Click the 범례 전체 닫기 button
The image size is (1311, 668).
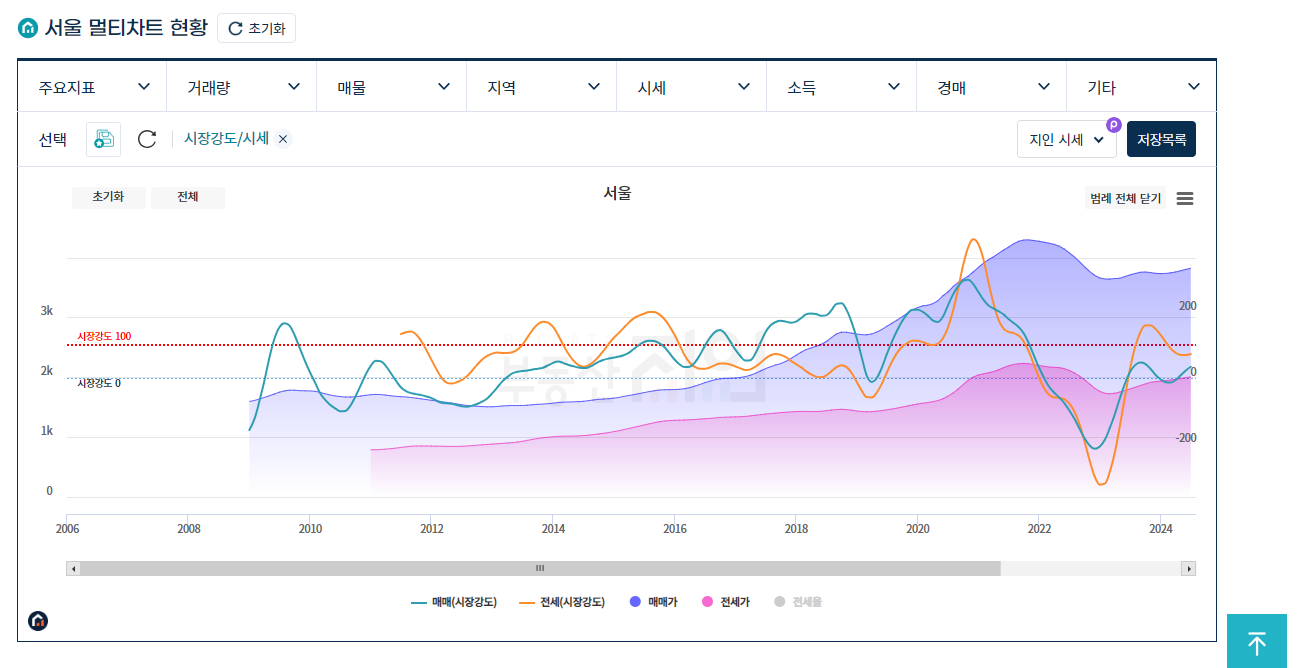pyautogui.click(x=1125, y=198)
